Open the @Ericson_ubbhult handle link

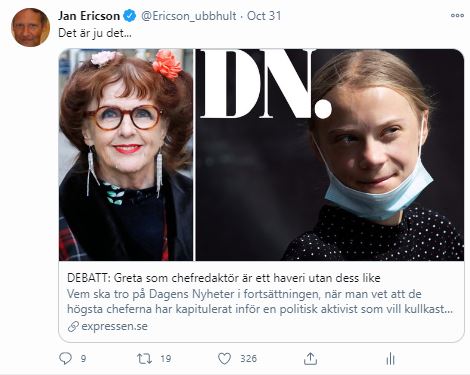pos(189,16)
